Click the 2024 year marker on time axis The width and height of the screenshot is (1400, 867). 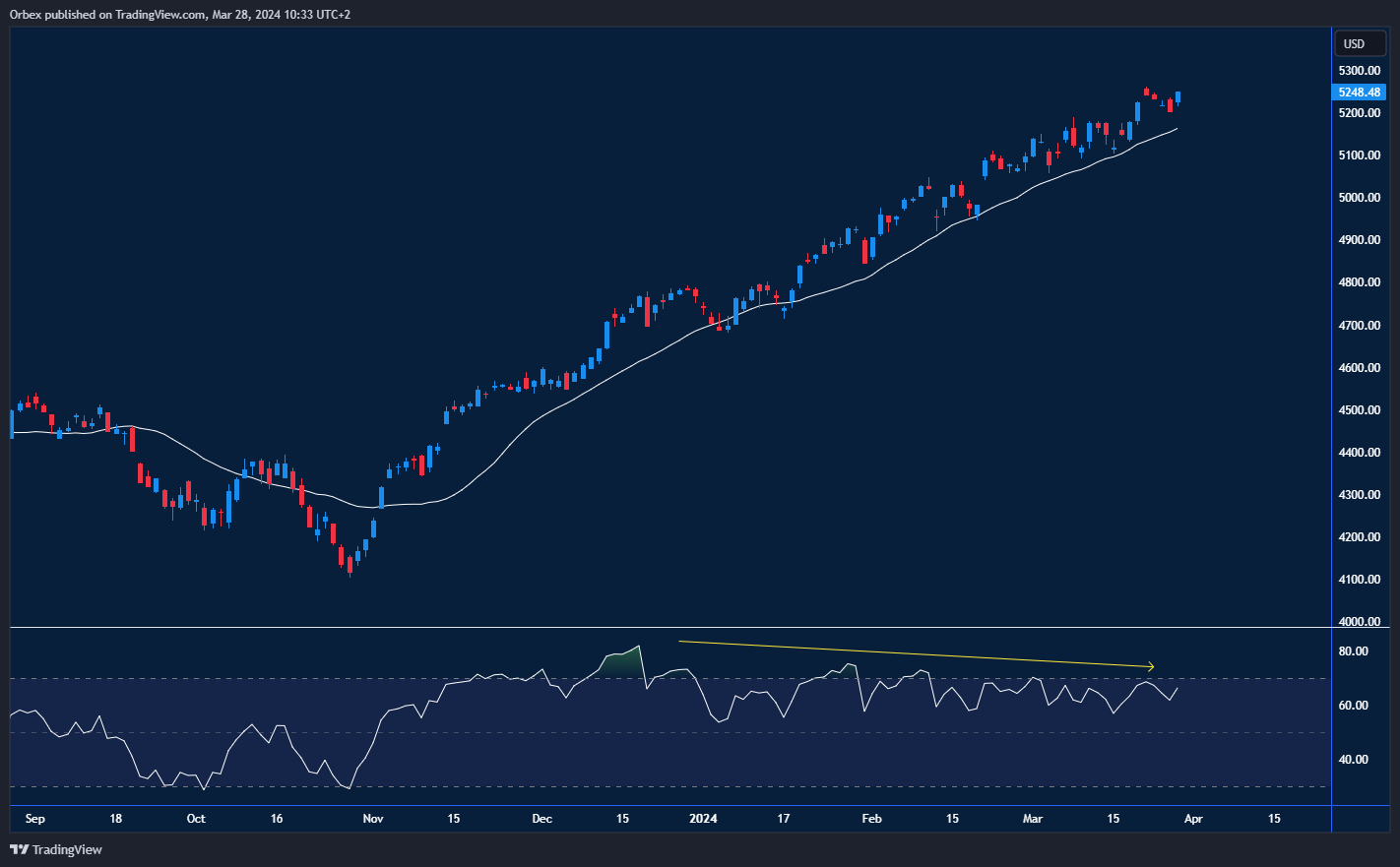pyautogui.click(x=703, y=819)
